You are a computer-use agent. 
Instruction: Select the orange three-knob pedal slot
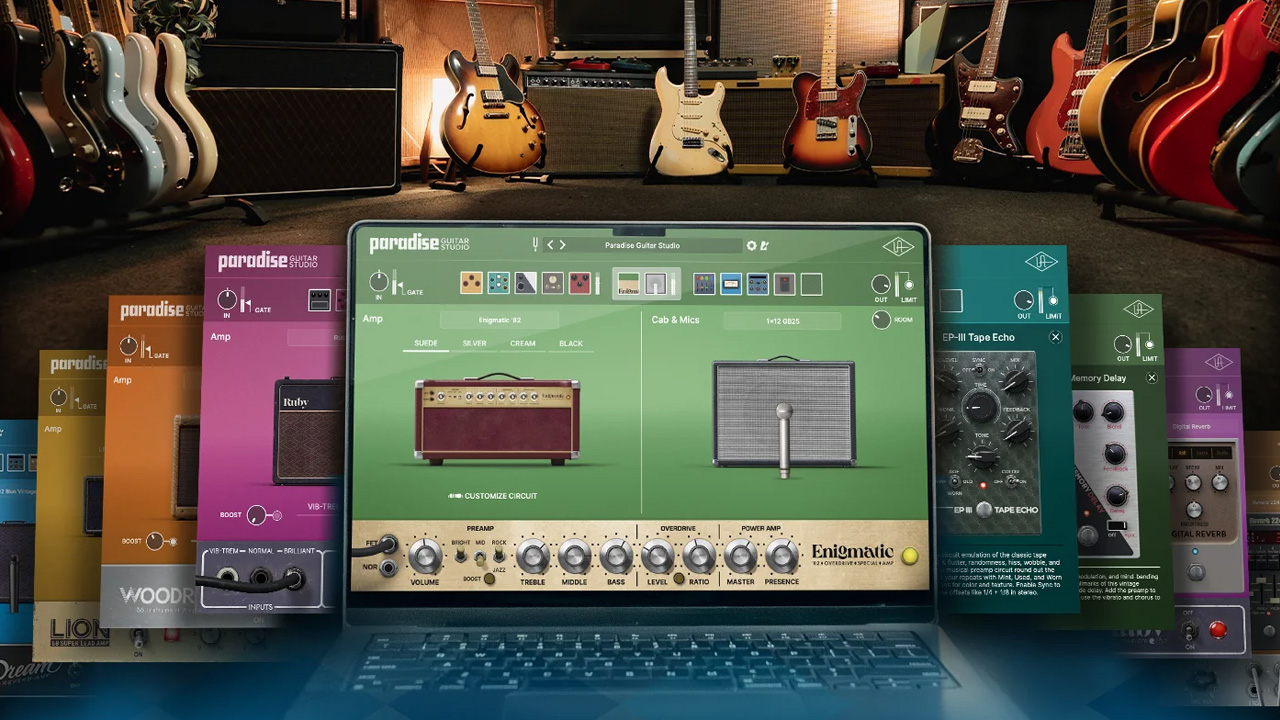click(471, 284)
